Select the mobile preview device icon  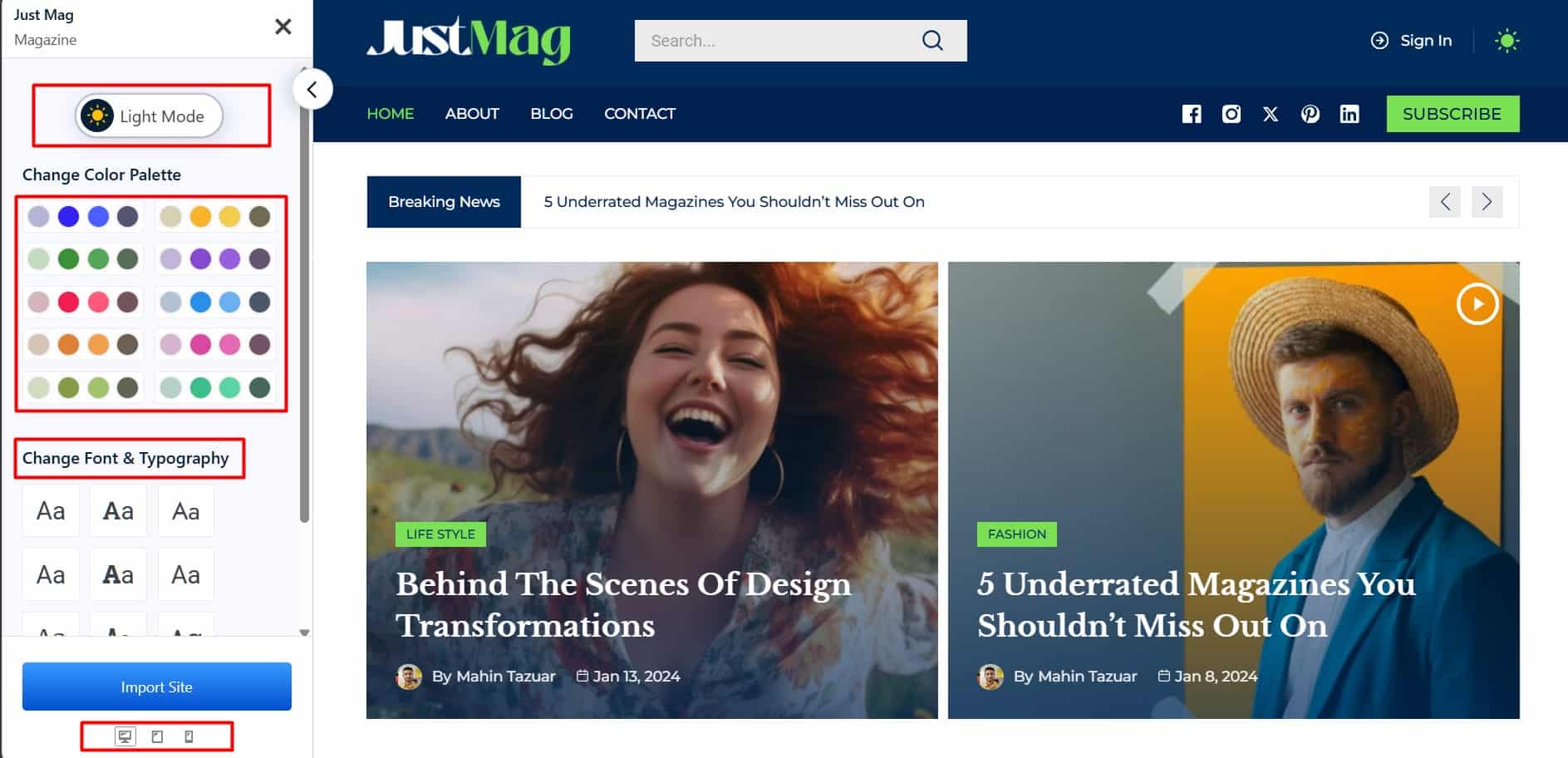click(x=189, y=736)
